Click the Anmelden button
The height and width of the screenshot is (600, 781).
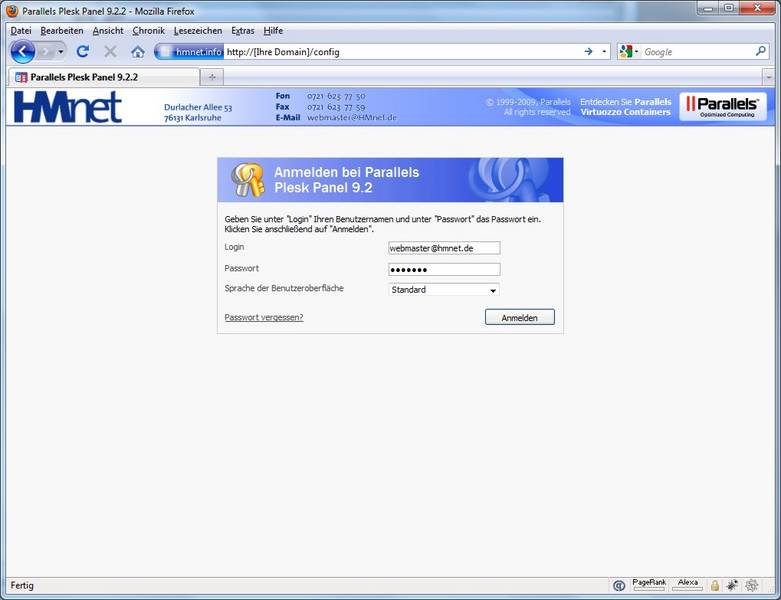tap(520, 318)
